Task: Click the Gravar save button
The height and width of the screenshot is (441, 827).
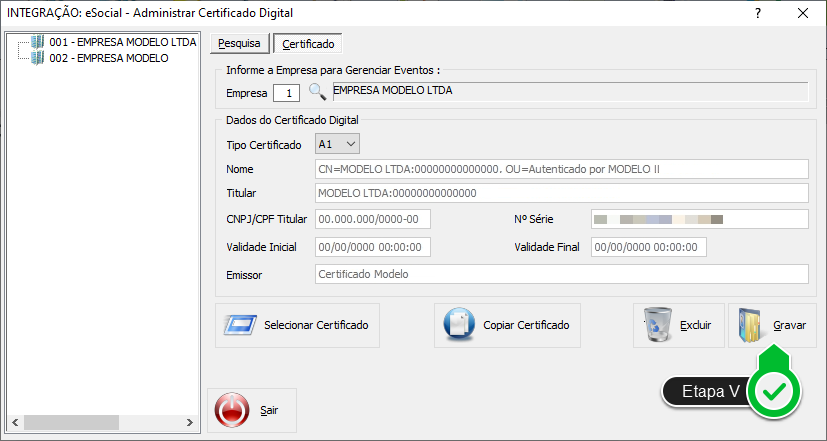Action: [772, 325]
